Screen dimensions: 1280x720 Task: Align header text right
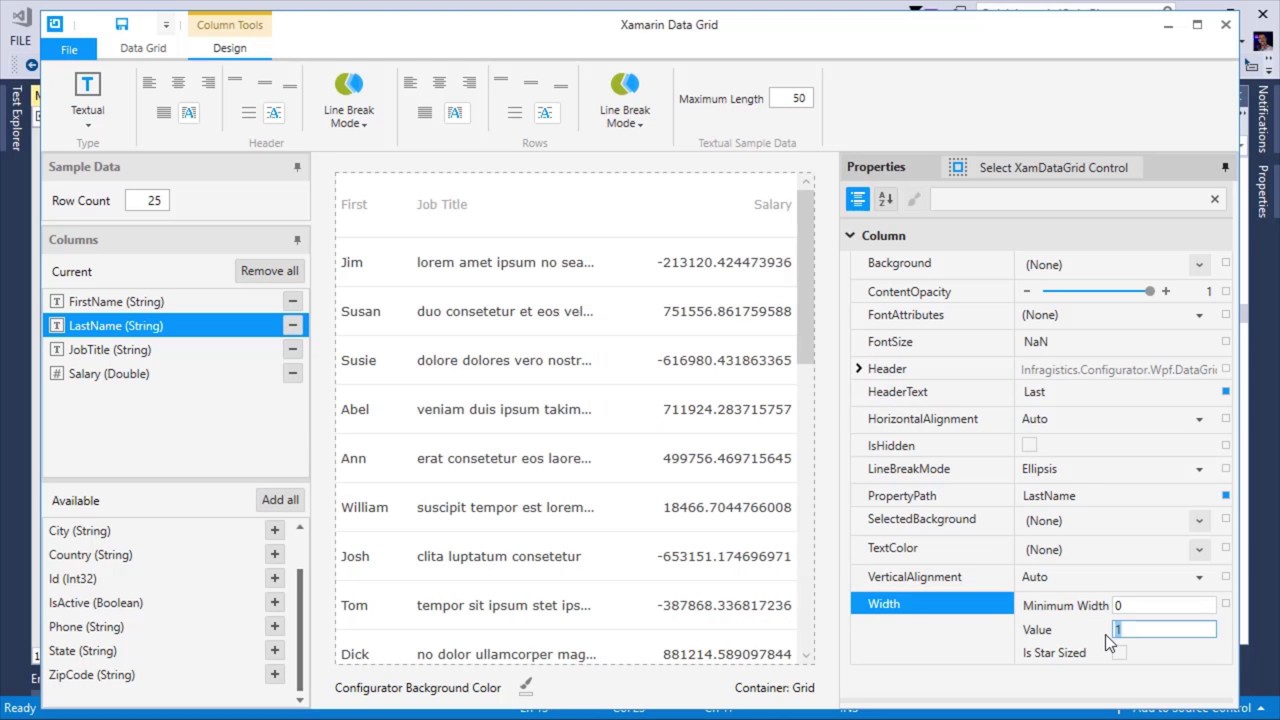[x=208, y=83]
